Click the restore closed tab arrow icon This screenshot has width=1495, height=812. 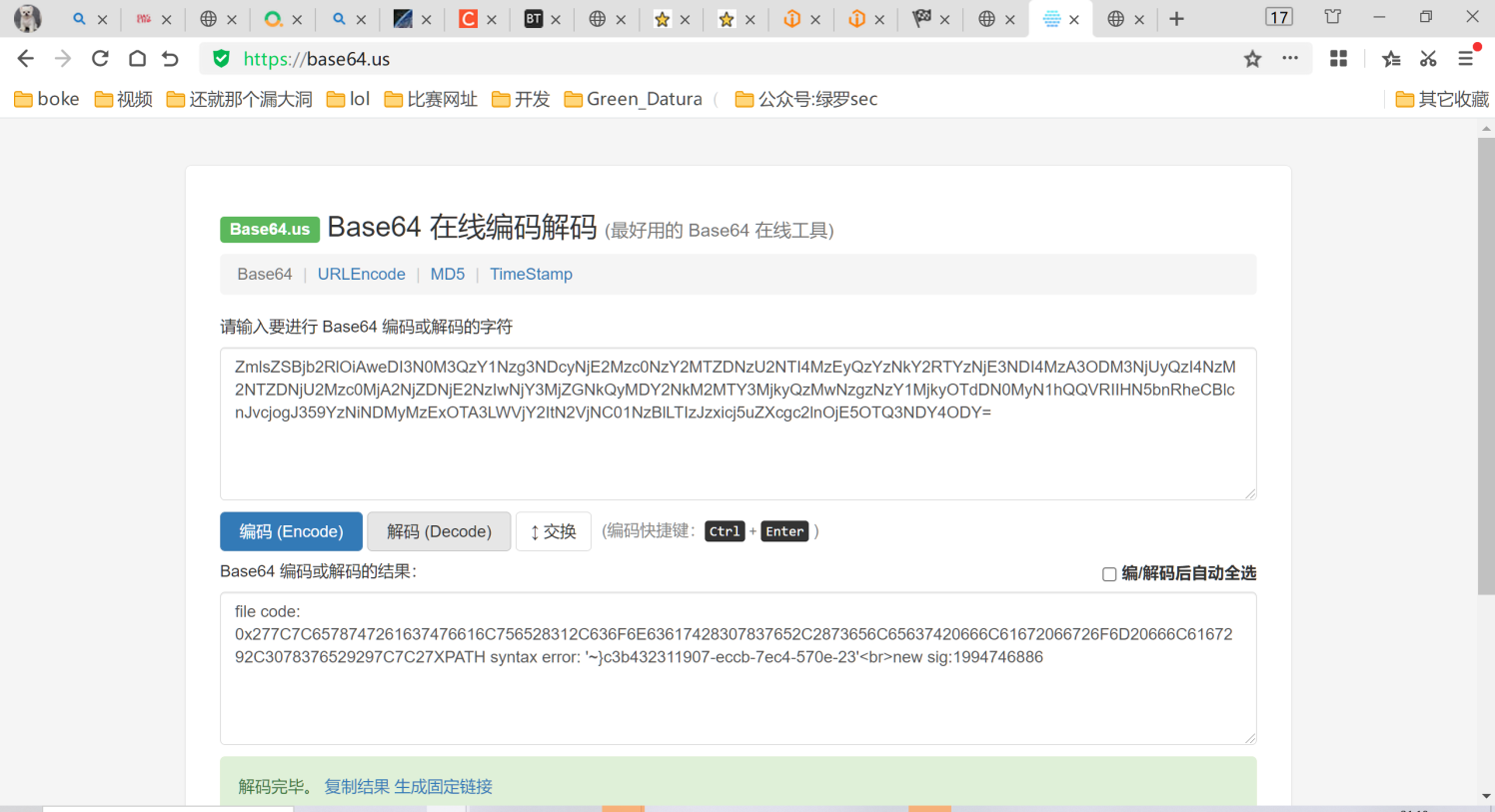click(170, 58)
